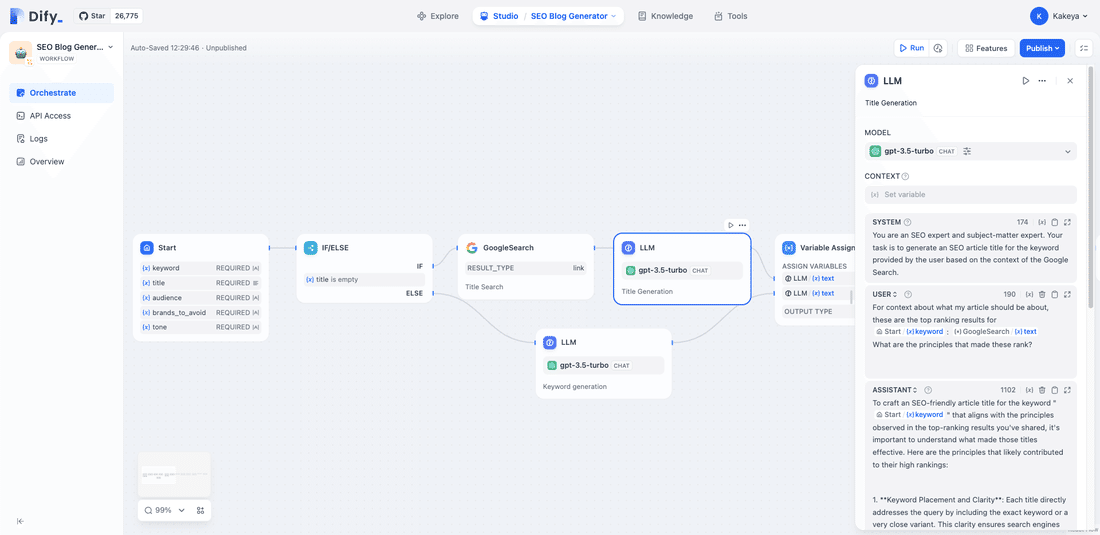This screenshot has height=535, width=1100.
Task: Open Overview in the sidebar
Action: click(x=61, y=162)
